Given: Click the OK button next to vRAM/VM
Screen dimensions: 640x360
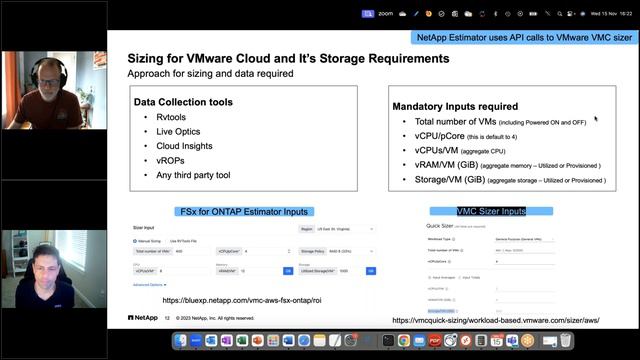Looking at the screenshot, I should click(288, 271).
